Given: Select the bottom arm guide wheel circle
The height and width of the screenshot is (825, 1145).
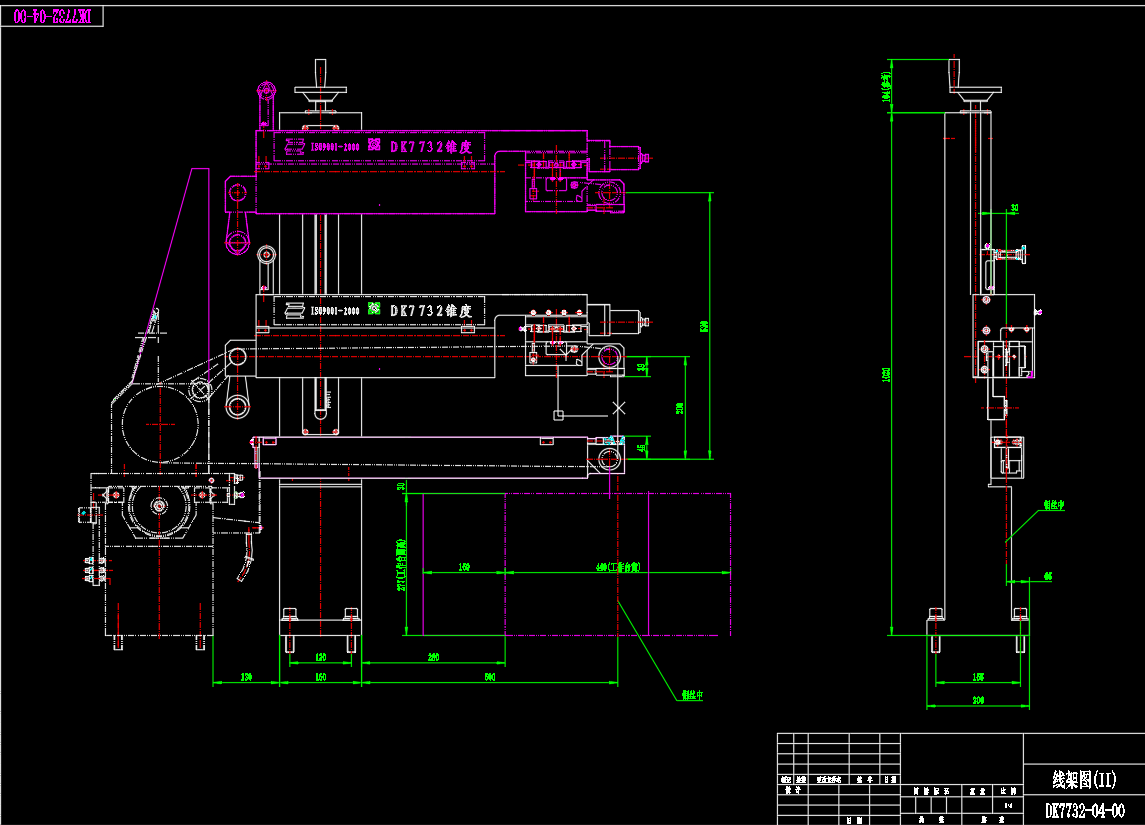Looking at the screenshot, I should point(609,459).
